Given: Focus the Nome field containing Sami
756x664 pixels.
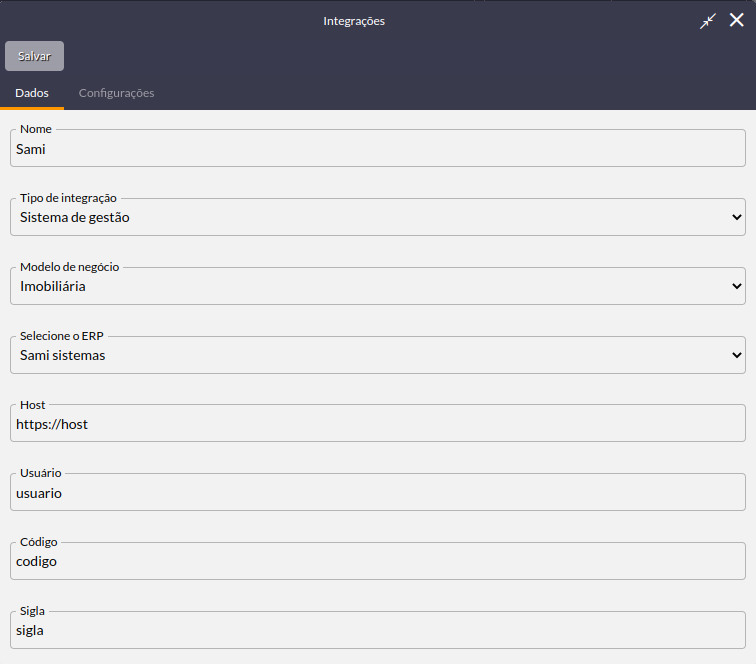Looking at the screenshot, I should 378,149.
